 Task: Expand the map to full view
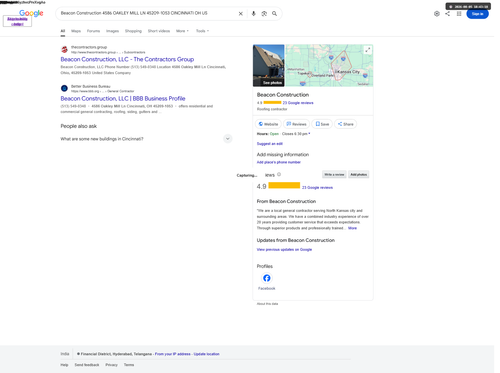pyautogui.click(x=368, y=50)
